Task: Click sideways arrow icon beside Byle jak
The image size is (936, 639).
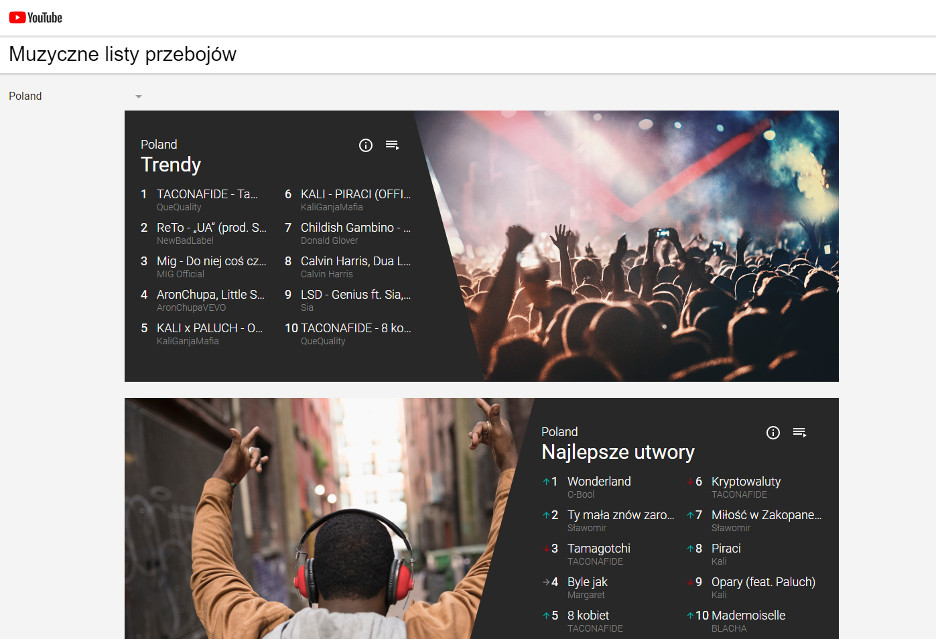Action: (x=545, y=582)
